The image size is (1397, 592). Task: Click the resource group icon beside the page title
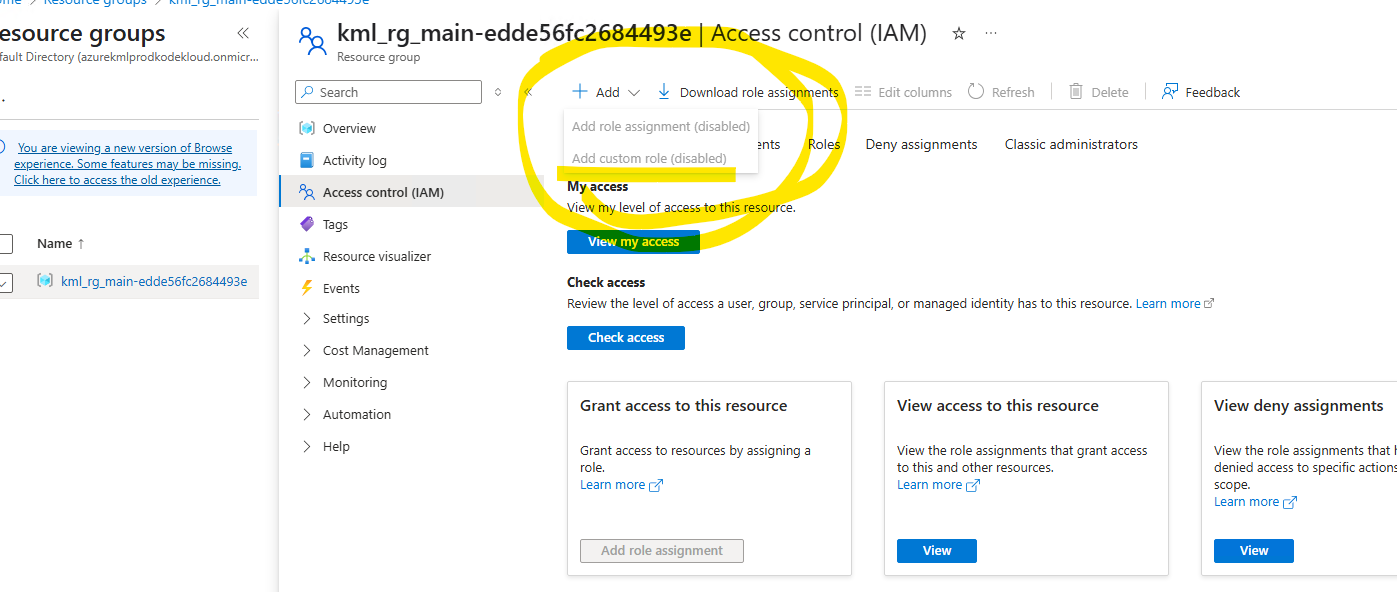312,40
